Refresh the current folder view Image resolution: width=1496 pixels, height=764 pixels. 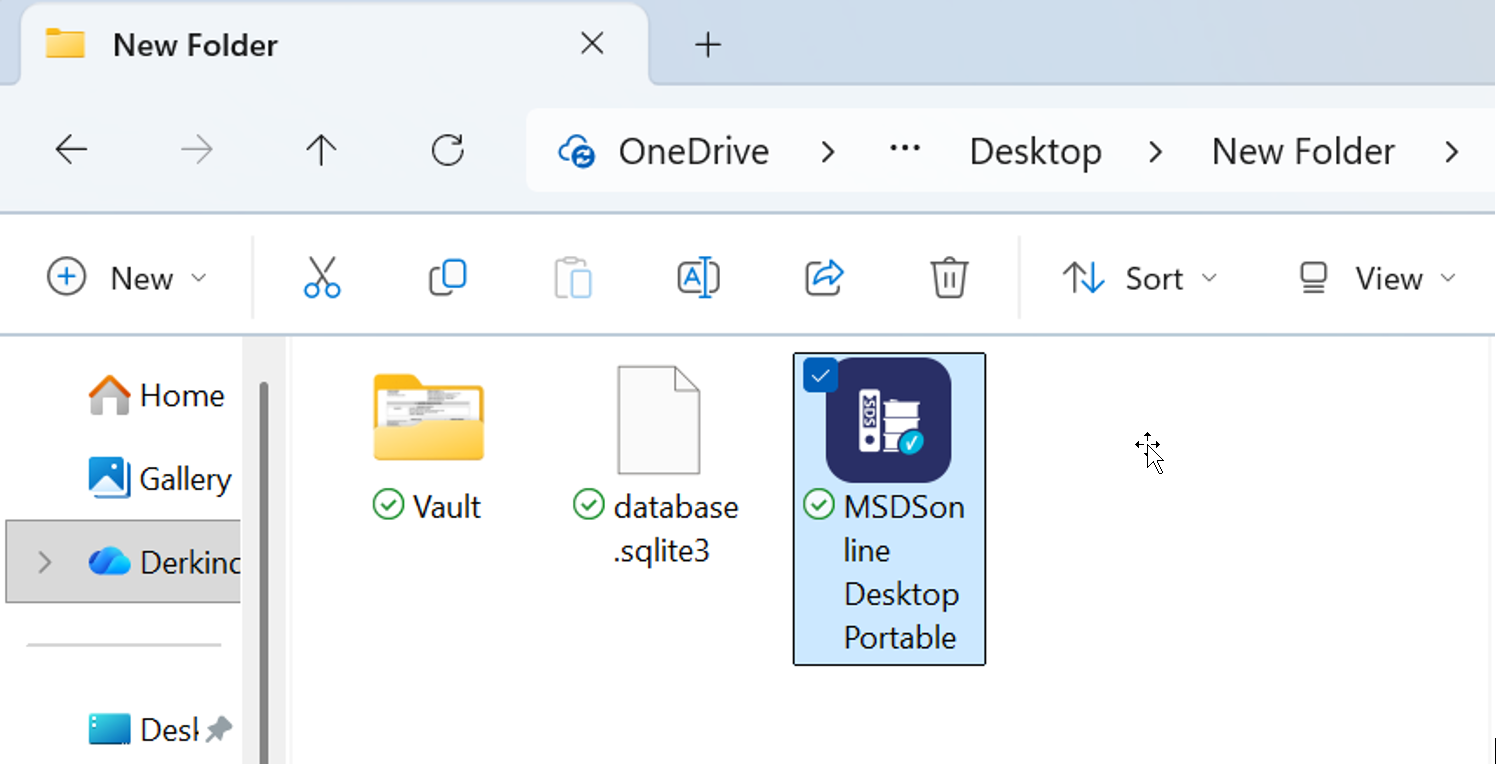click(x=447, y=151)
